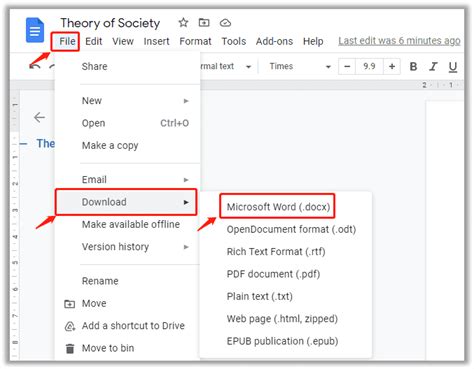The image size is (474, 369).
Task: Apply italic formatting with the I icon
Action: pyautogui.click(x=433, y=67)
